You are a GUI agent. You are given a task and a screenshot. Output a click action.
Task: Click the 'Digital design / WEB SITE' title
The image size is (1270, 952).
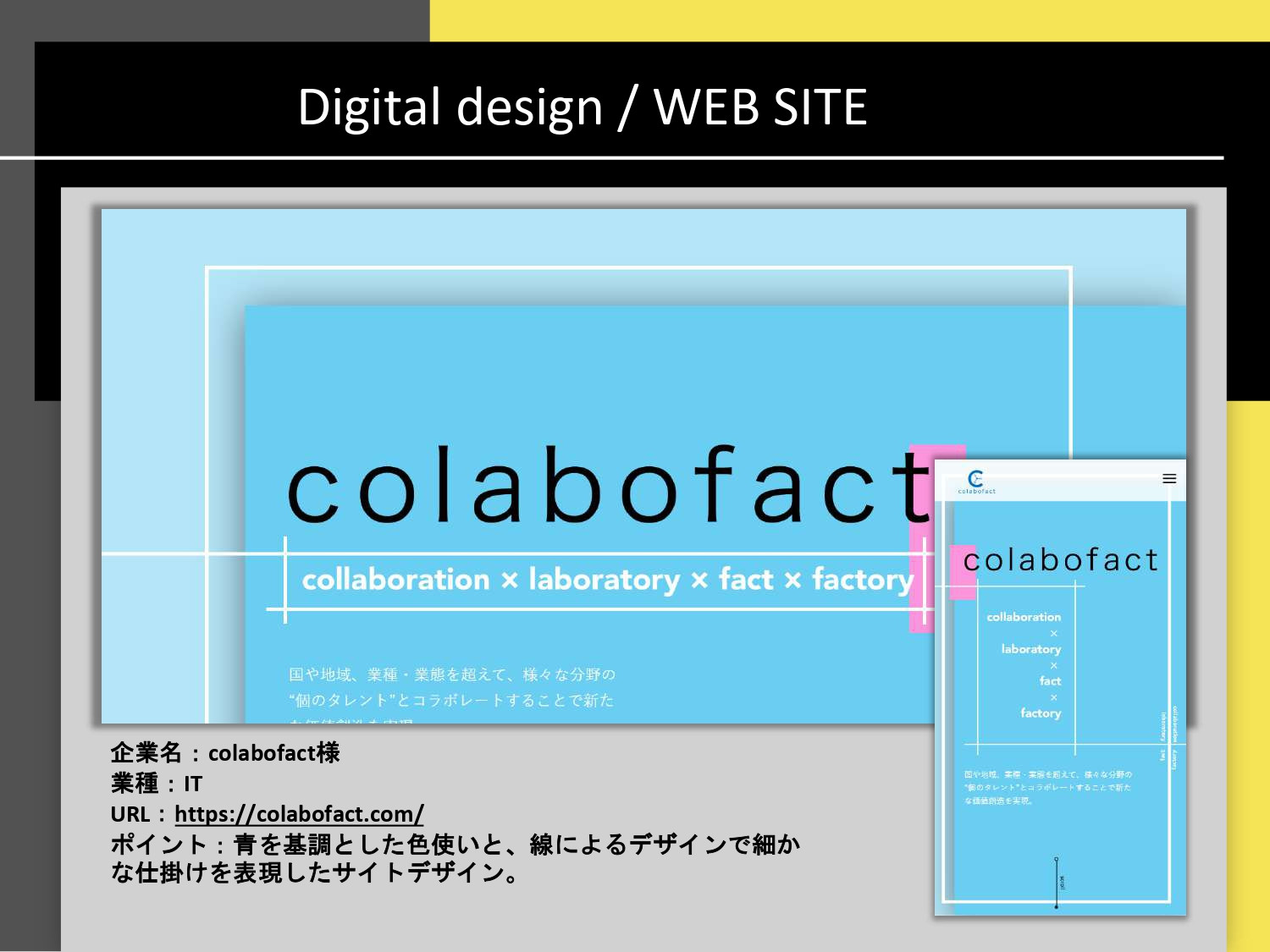coord(582,107)
